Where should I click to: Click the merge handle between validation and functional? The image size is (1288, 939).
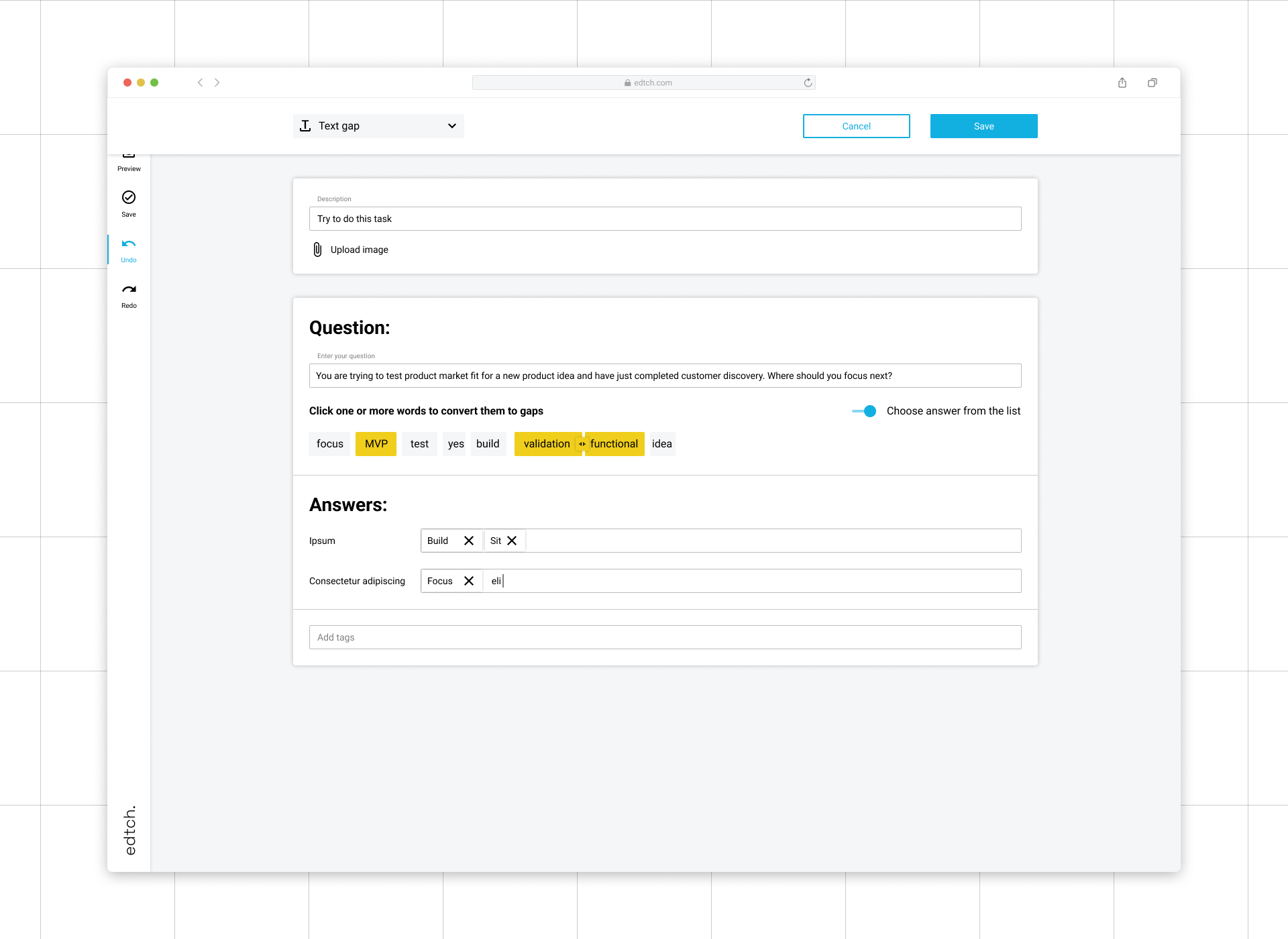pyautogui.click(x=582, y=444)
